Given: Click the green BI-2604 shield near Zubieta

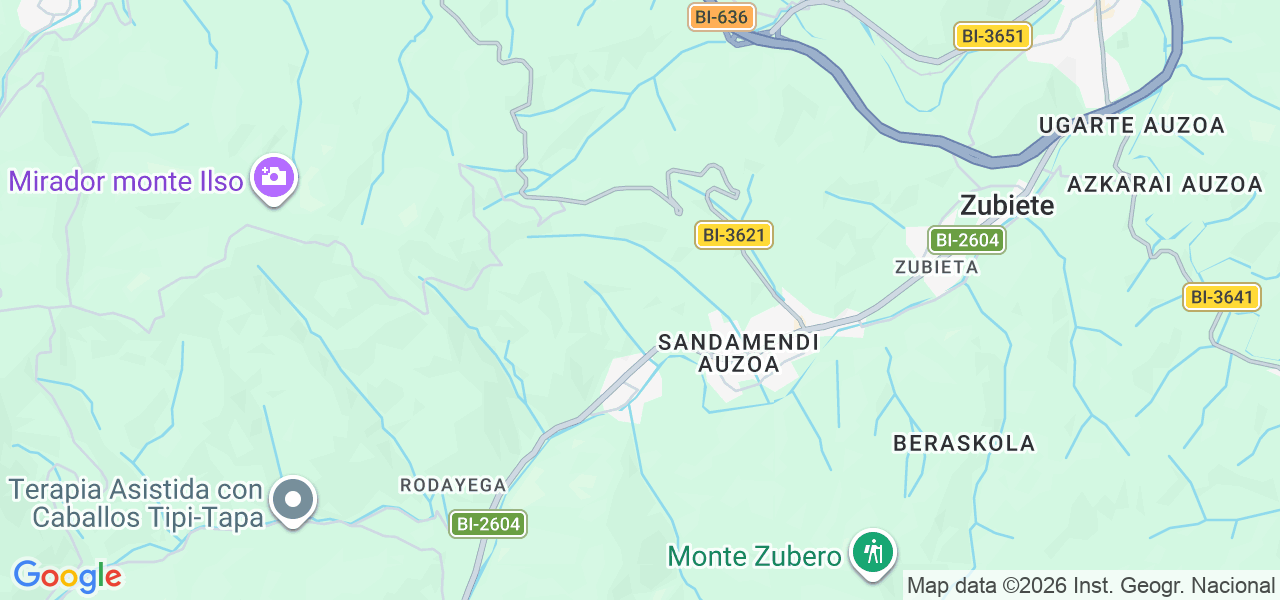Looking at the screenshot, I should tap(966, 240).
